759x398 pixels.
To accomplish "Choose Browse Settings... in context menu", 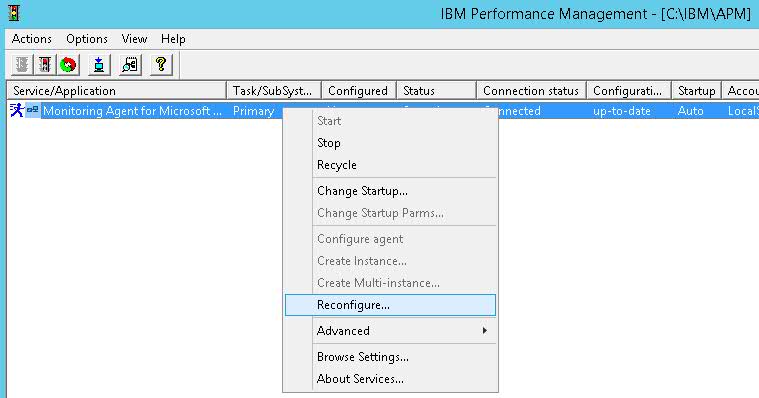I will [x=390, y=357].
